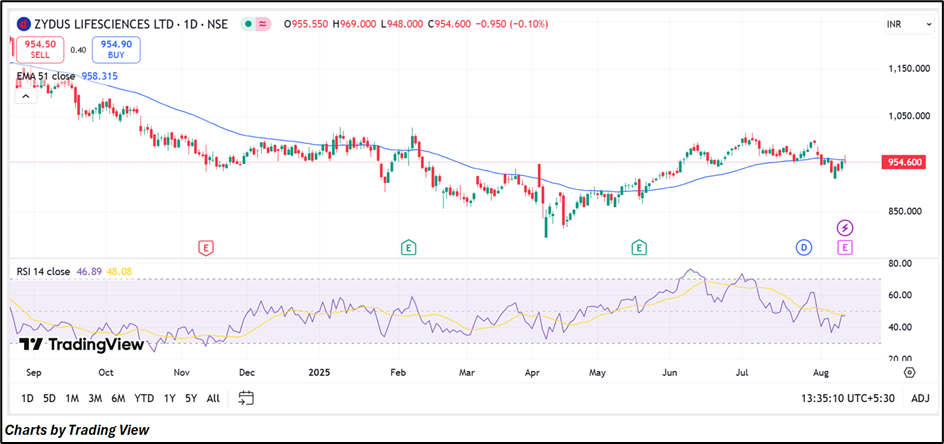The width and height of the screenshot is (944, 444).
Task: Select the YTD time range
Action: [x=144, y=398]
